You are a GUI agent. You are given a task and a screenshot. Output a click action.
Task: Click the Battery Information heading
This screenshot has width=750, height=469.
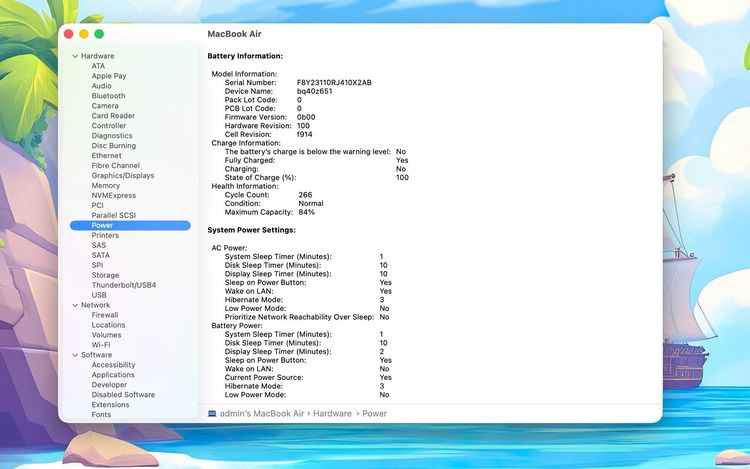pos(245,56)
